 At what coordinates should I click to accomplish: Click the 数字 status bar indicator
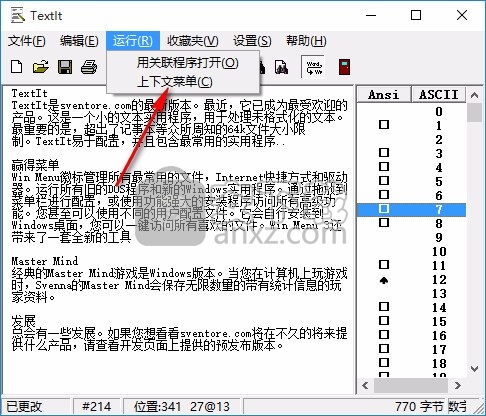click(x=457, y=406)
